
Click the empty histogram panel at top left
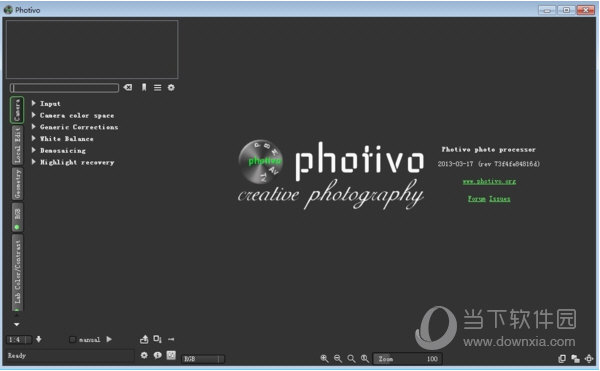pos(92,49)
